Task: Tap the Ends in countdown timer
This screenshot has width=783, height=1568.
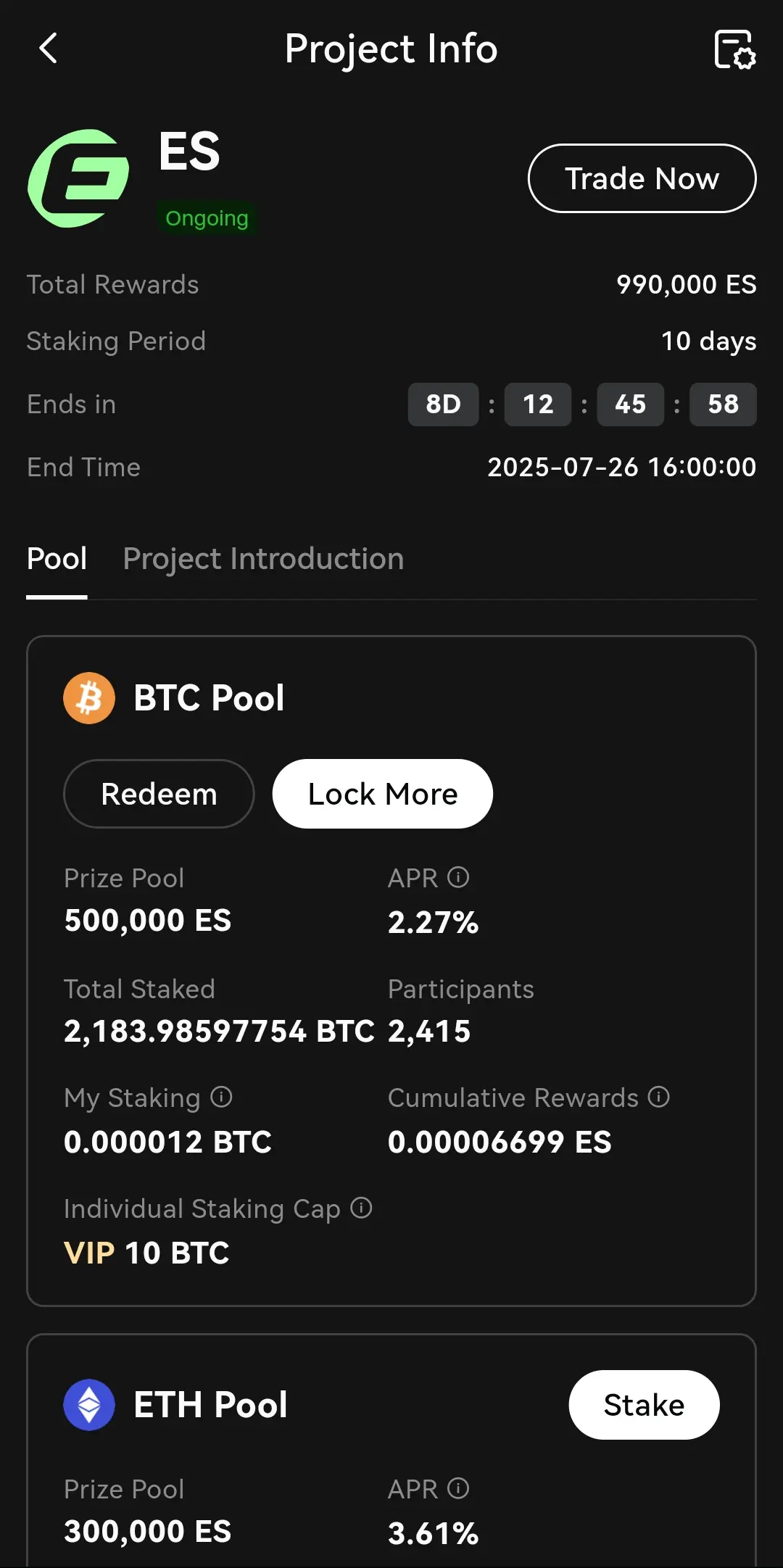Action: pyautogui.click(x=582, y=405)
